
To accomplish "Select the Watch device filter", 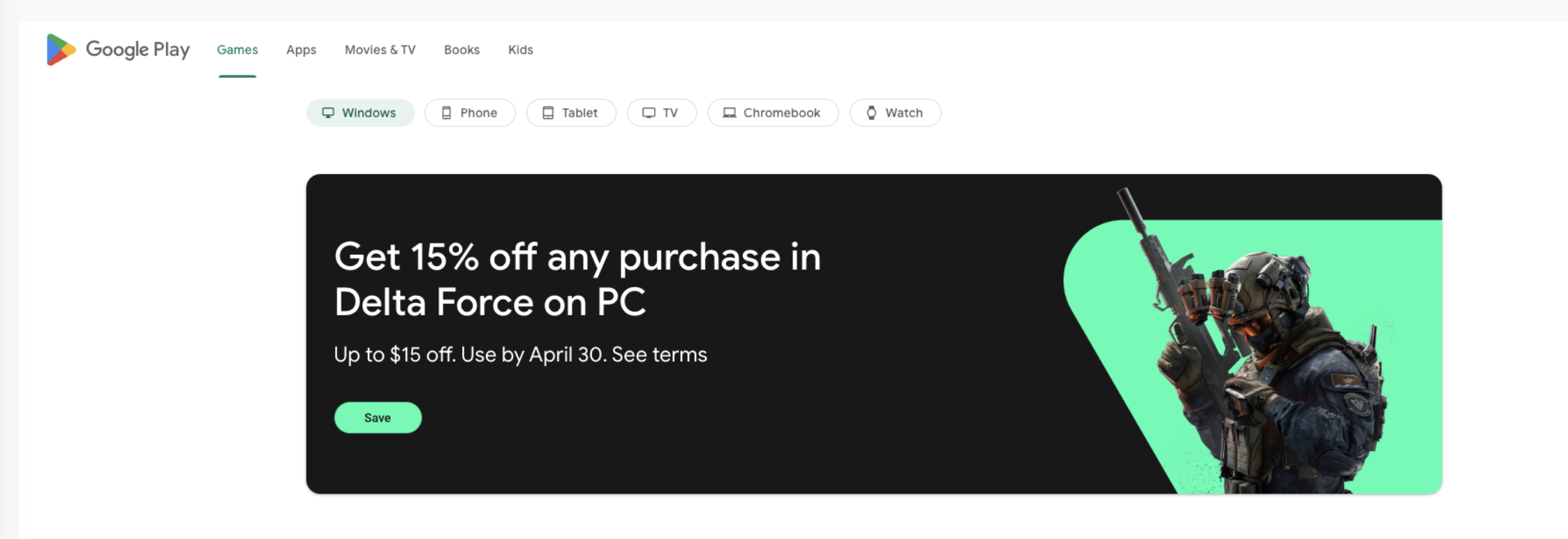I will coord(895,112).
